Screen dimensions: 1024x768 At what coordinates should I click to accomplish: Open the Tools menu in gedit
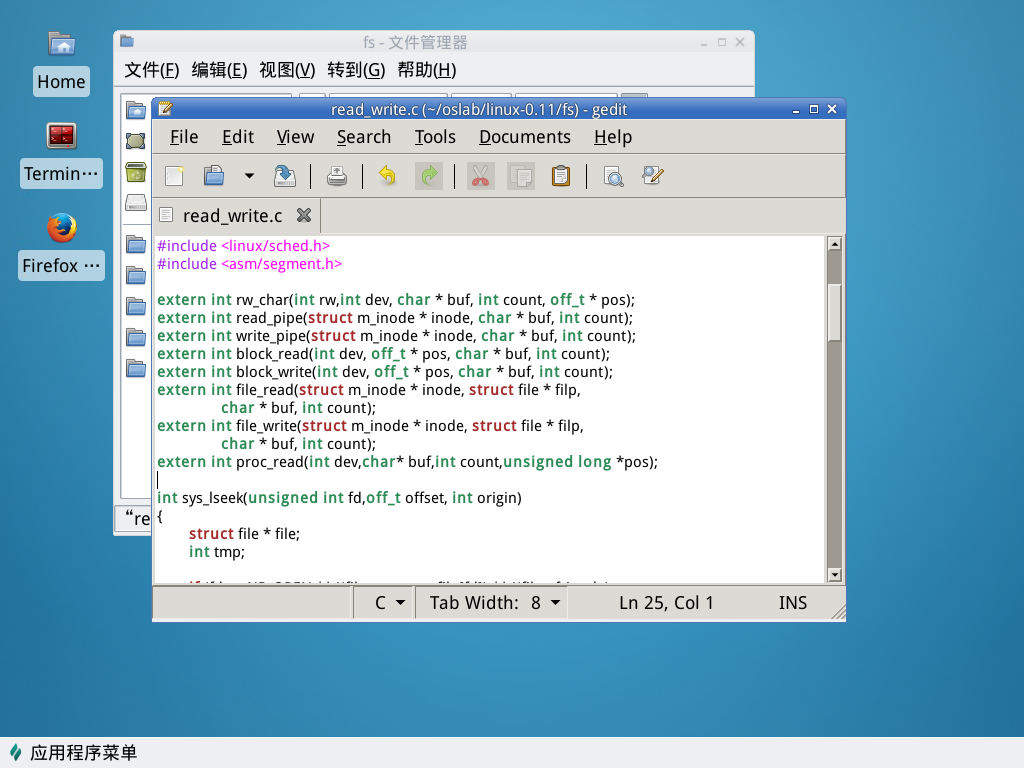point(435,137)
